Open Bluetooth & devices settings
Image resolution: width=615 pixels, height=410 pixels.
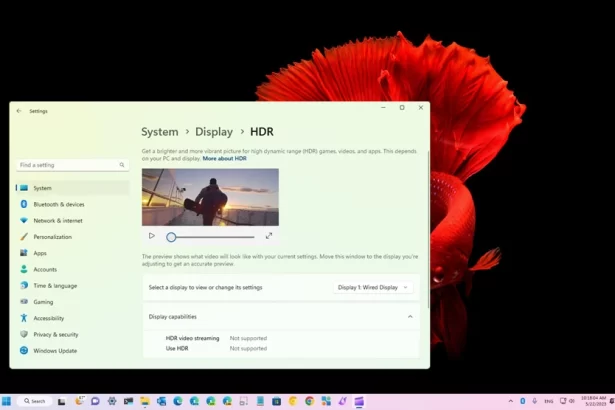pos(58,204)
